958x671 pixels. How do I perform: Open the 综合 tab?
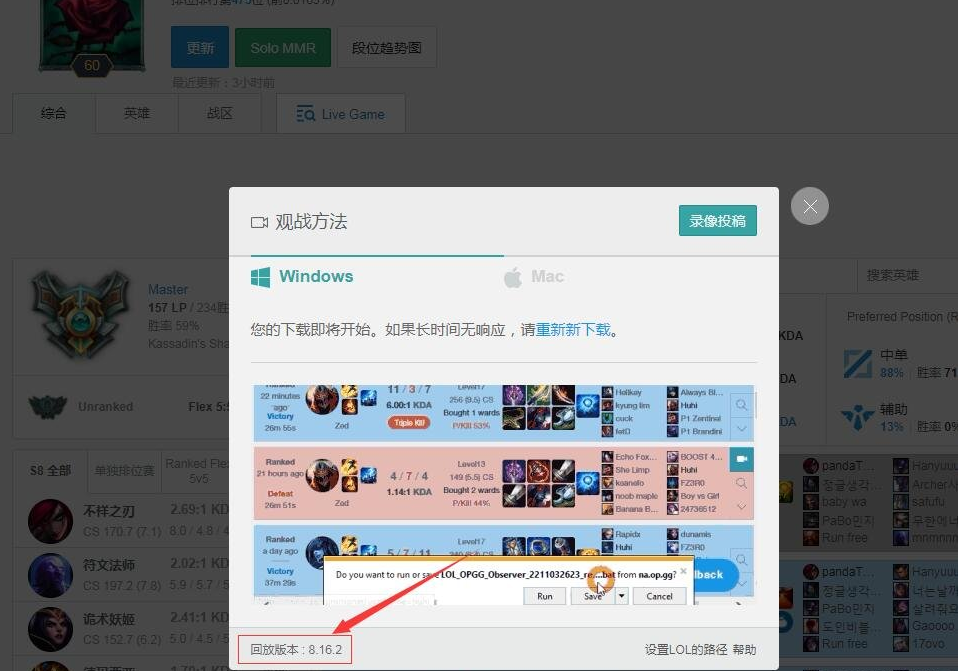tap(54, 113)
